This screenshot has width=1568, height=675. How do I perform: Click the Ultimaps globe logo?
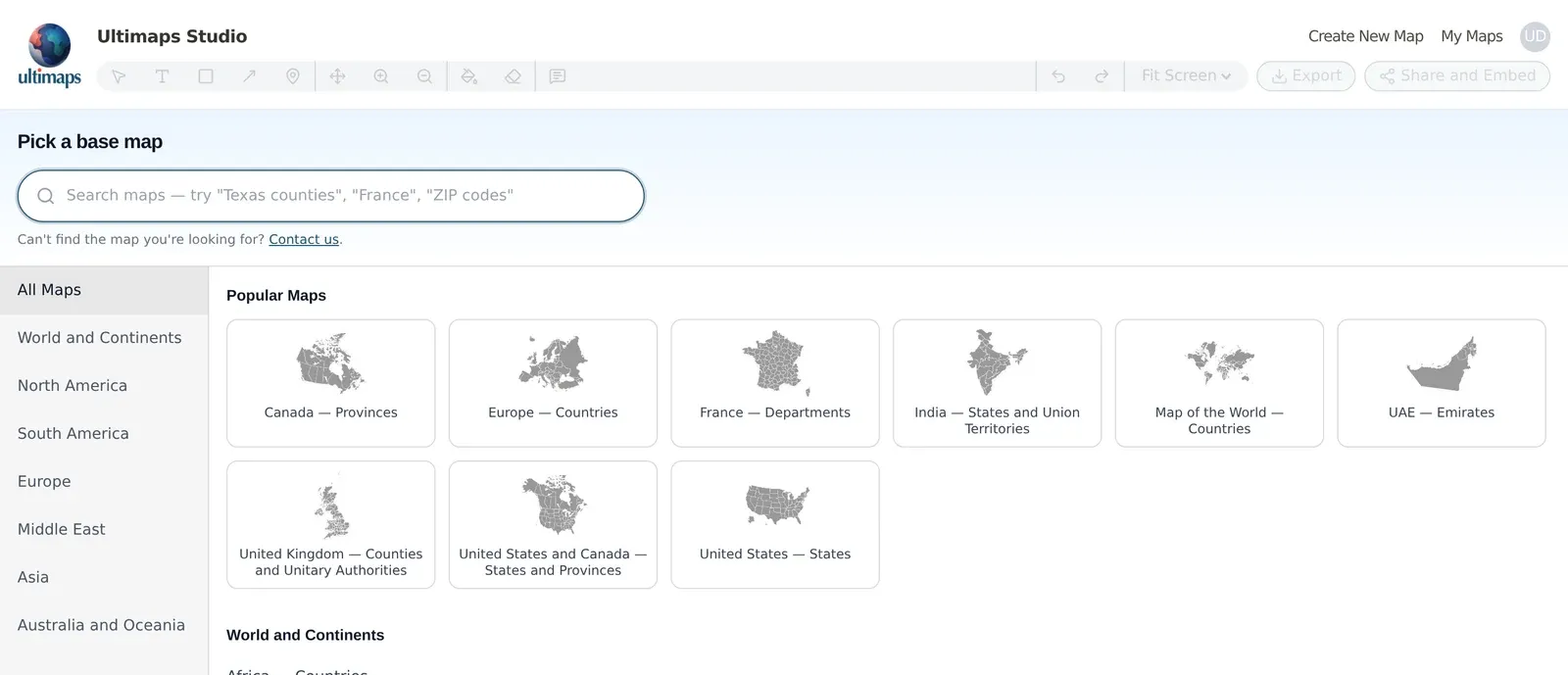pos(49,54)
